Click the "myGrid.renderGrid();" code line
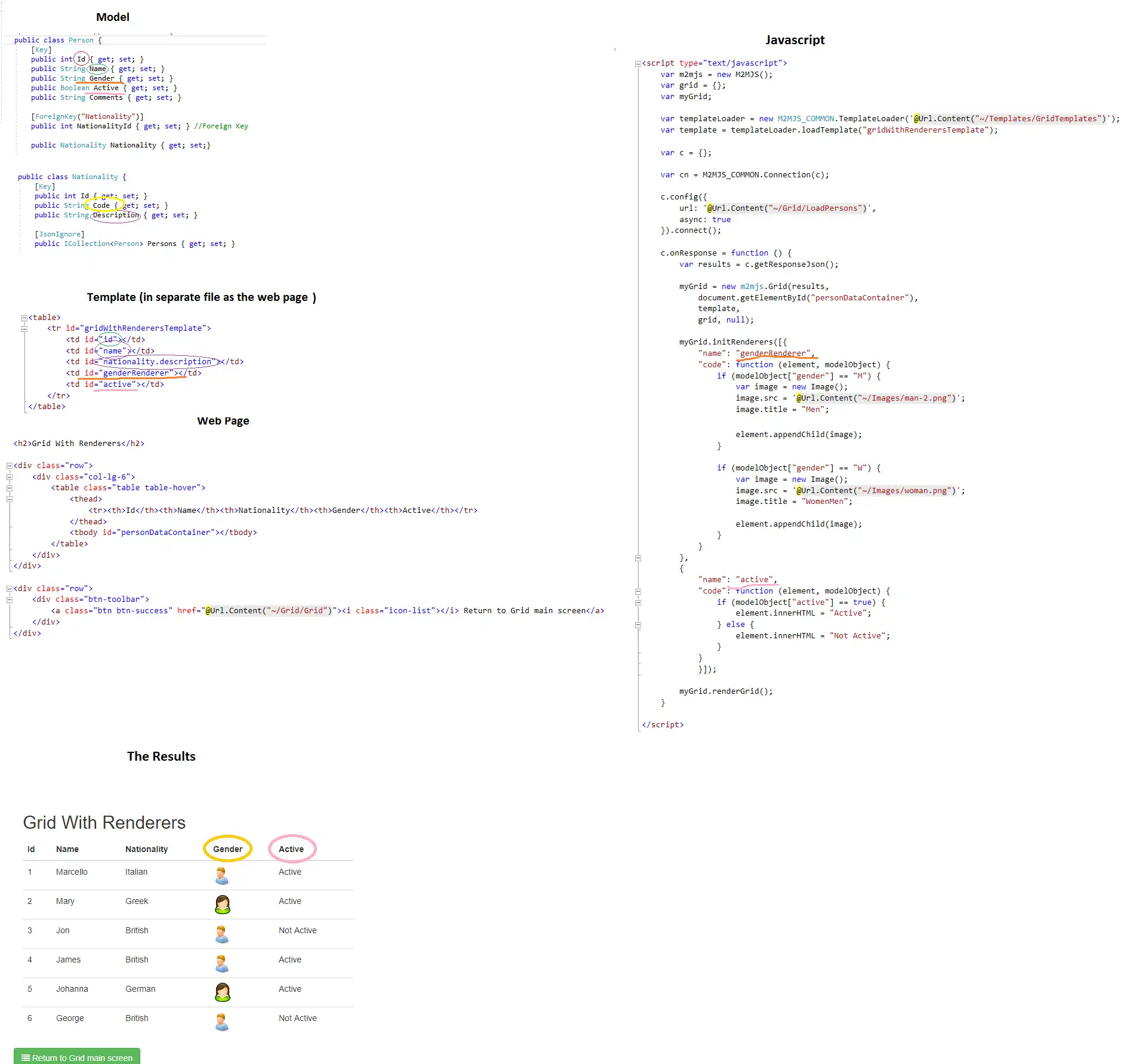 (x=726, y=691)
